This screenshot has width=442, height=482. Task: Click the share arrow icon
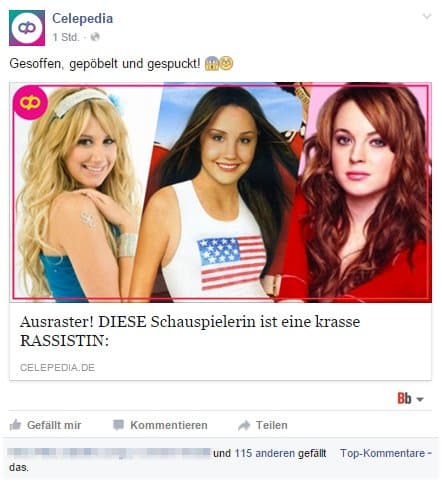coord(244,425)
